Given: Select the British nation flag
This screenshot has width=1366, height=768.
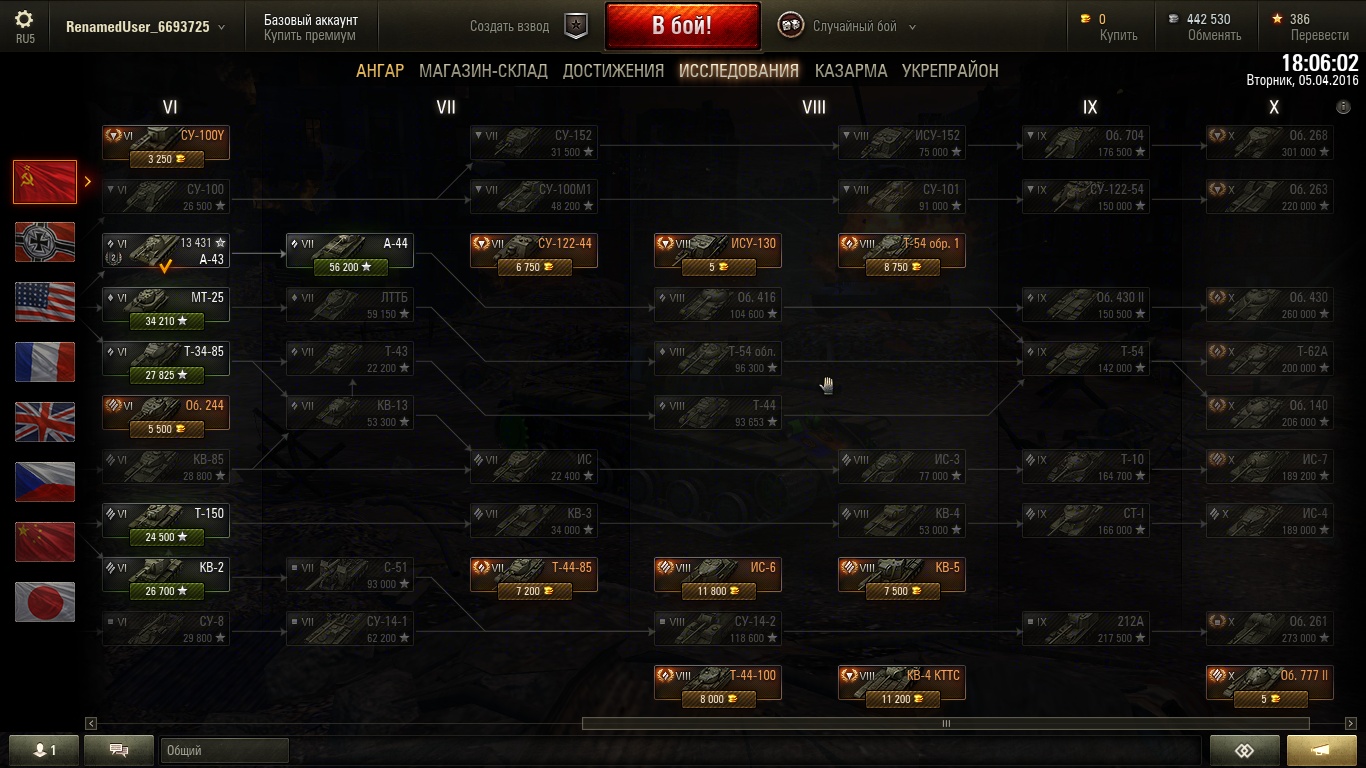Looking at the screenshot, I should pyautogui.click(x=45, y=422).
